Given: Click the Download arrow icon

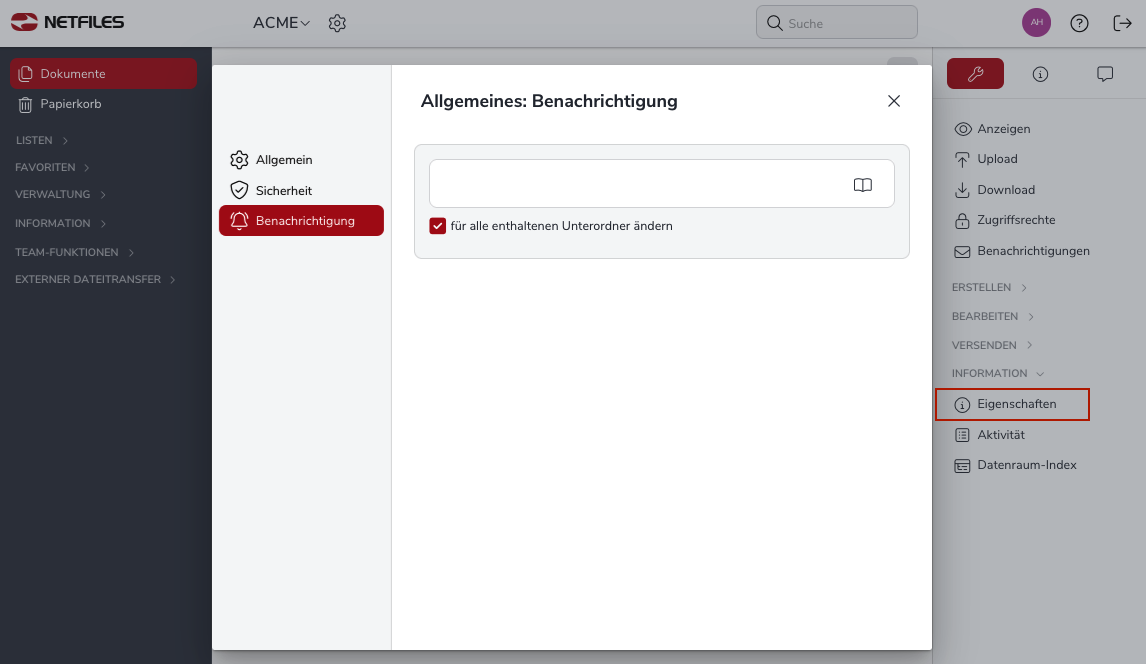Looking at the screenshot, I should tap(963, 190).
